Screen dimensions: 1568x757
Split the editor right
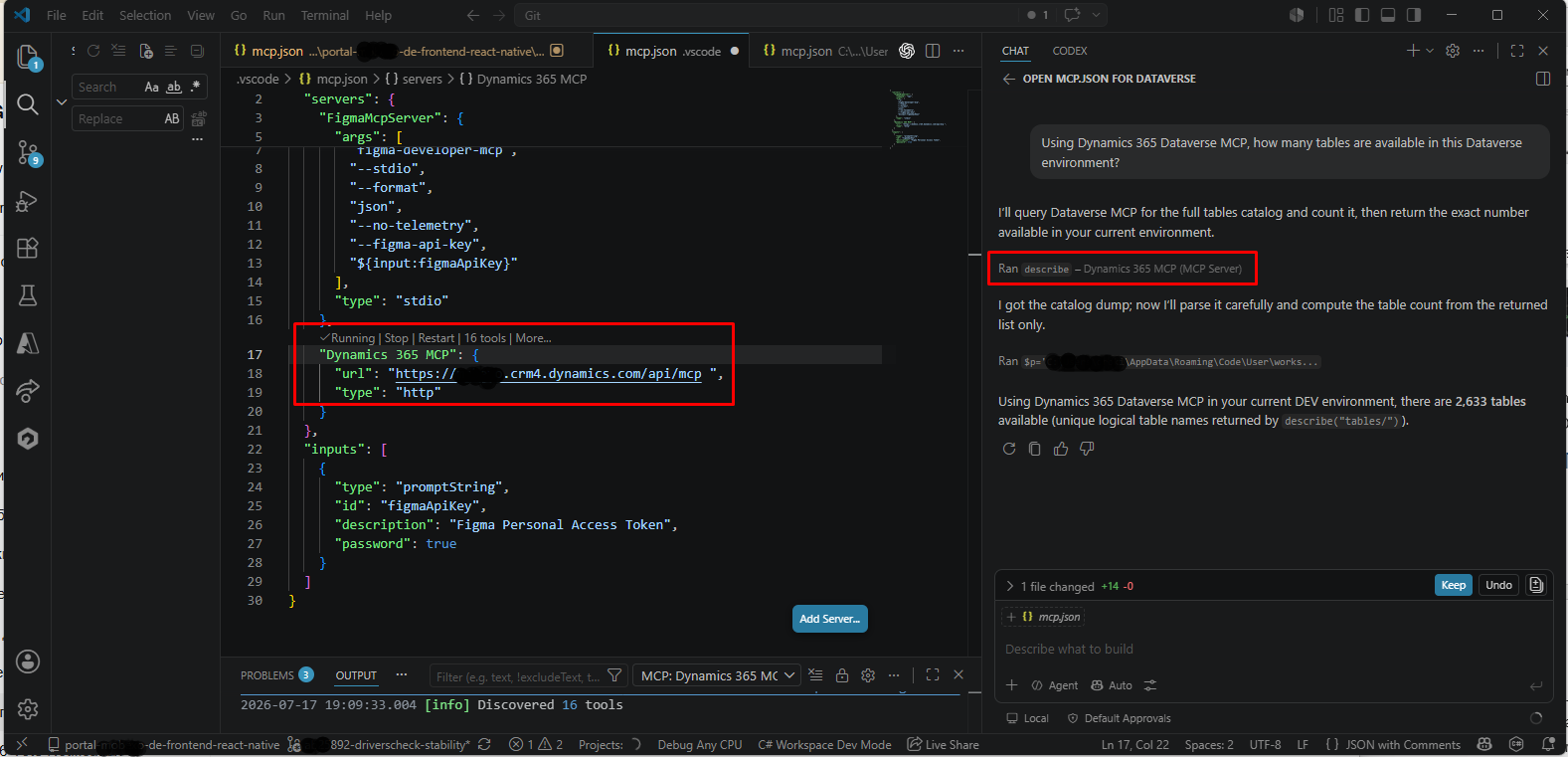tap(933, 51)
